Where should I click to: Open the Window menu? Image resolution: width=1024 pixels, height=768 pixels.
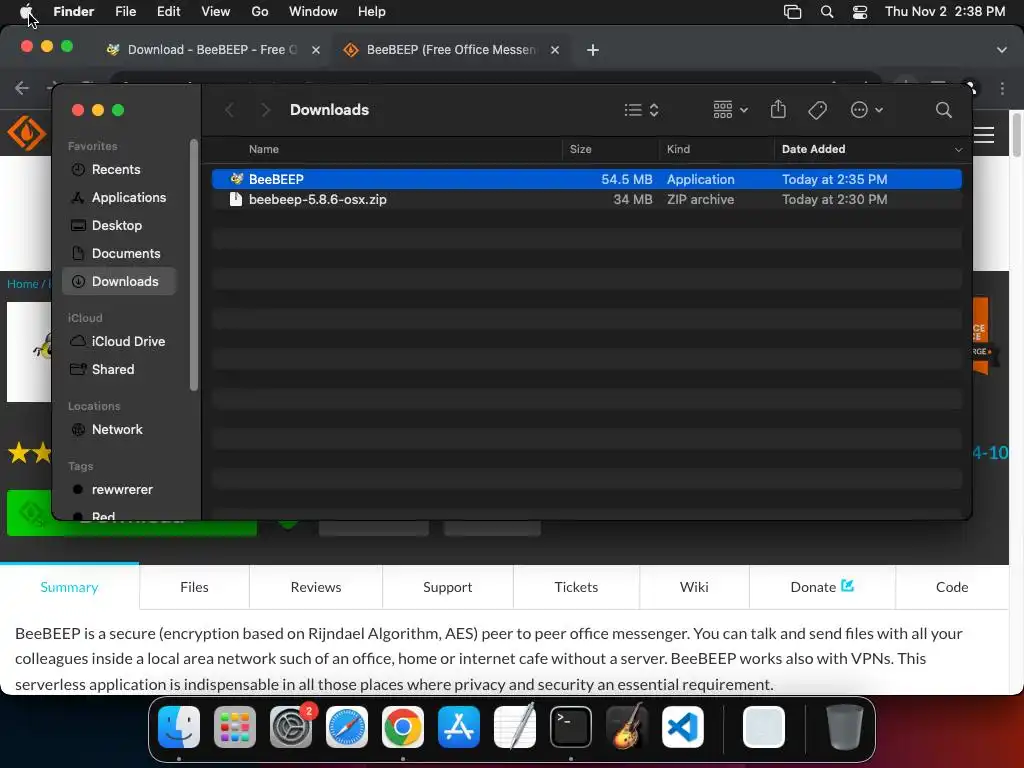(313, 12)
